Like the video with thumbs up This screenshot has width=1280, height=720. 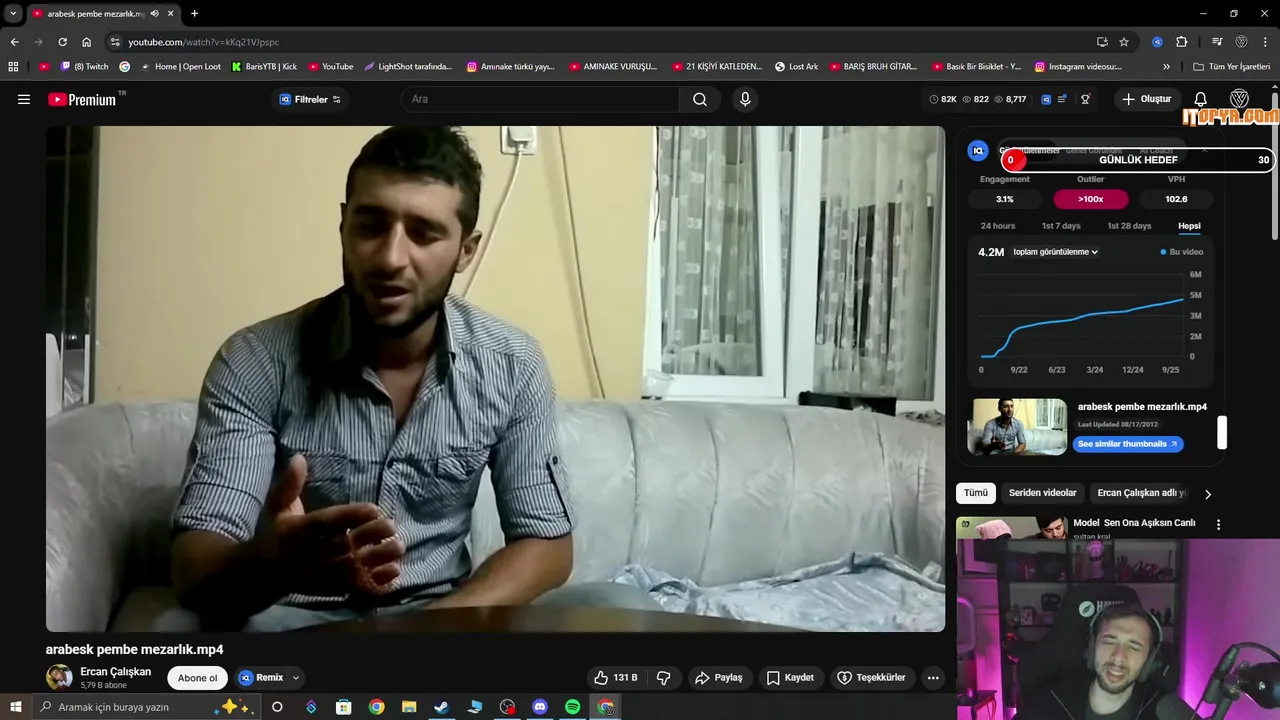point(616,677)
